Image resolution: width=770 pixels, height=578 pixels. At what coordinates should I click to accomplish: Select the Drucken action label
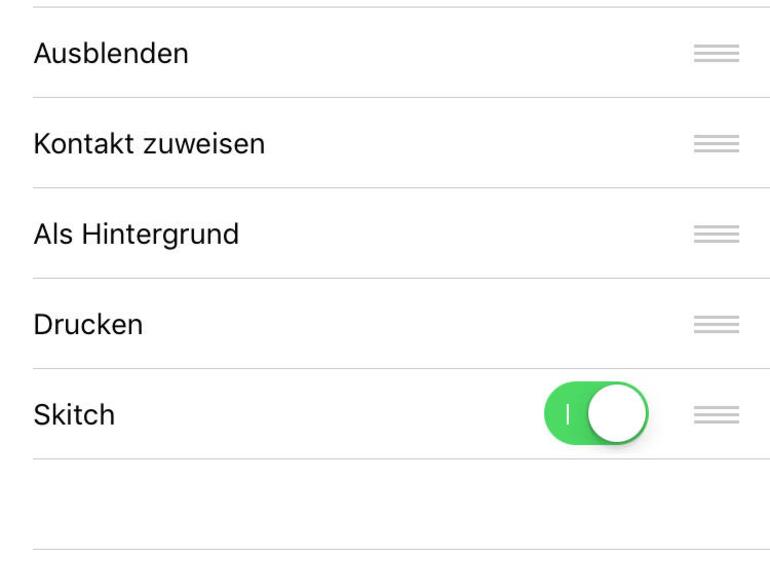pos(88,325)
